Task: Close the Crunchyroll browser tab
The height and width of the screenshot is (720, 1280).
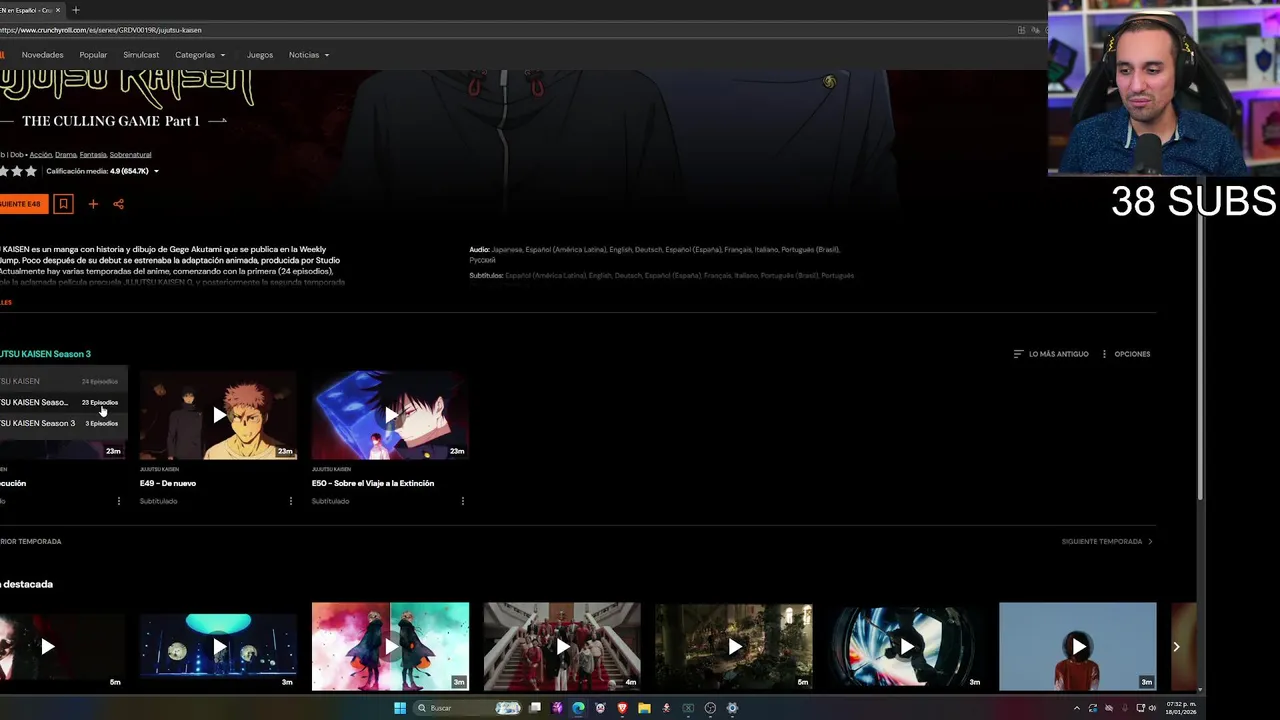Action: pos(58,10)
